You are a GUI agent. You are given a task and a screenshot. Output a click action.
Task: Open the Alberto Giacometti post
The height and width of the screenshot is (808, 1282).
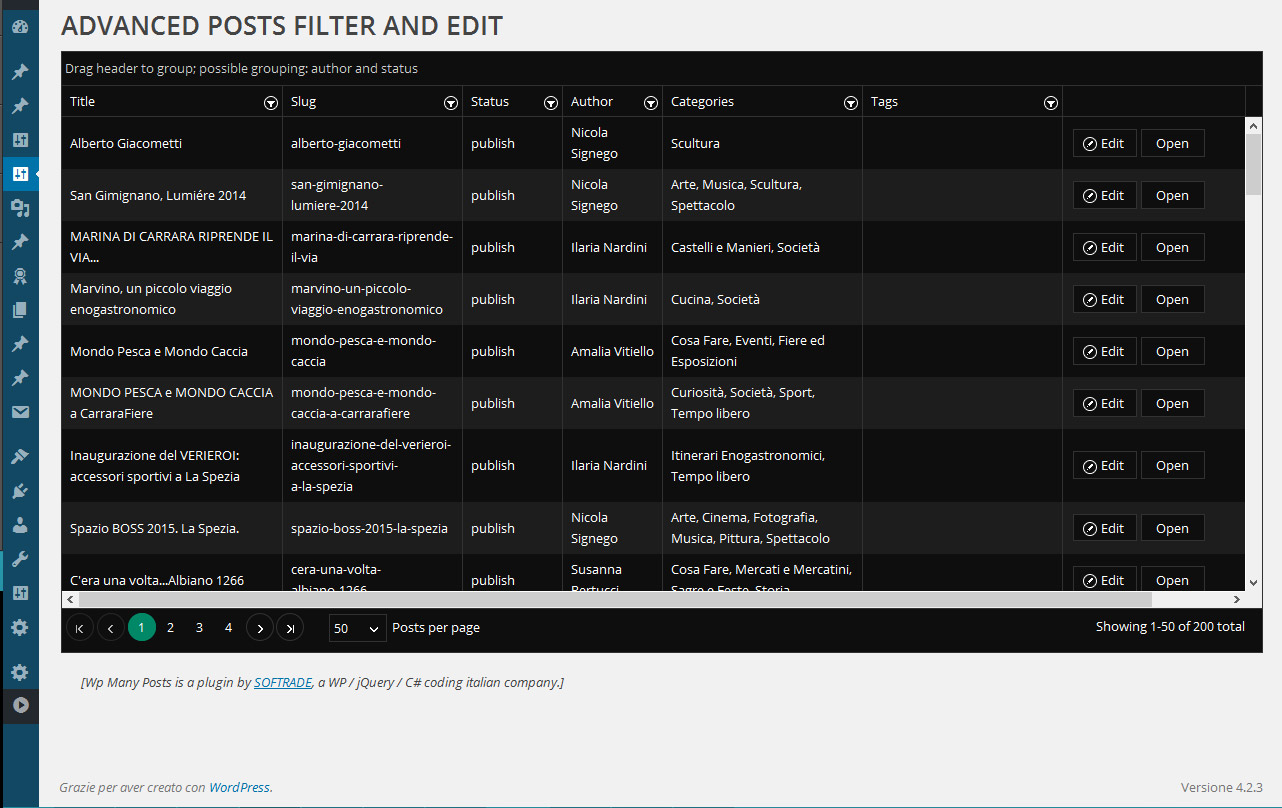pyautogui.click(x=1172, y=143)
